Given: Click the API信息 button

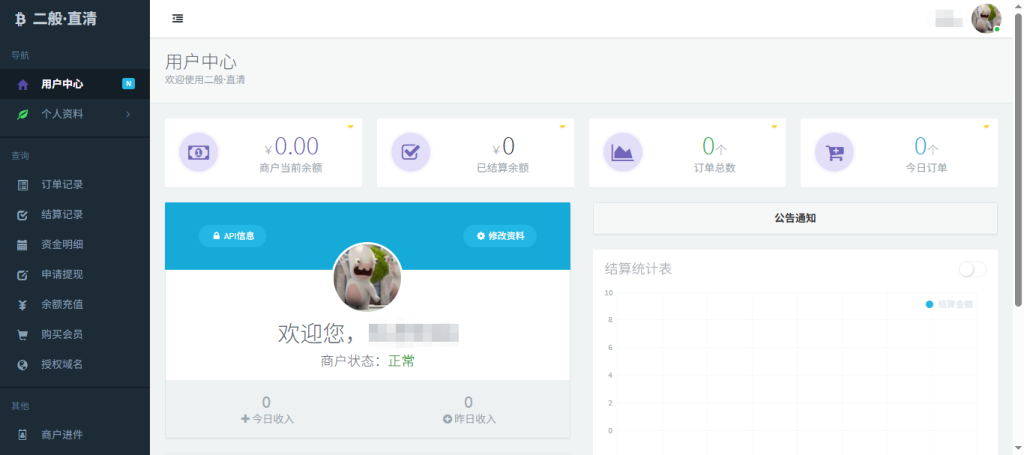Looking at the screenshot, I should 232,236.
